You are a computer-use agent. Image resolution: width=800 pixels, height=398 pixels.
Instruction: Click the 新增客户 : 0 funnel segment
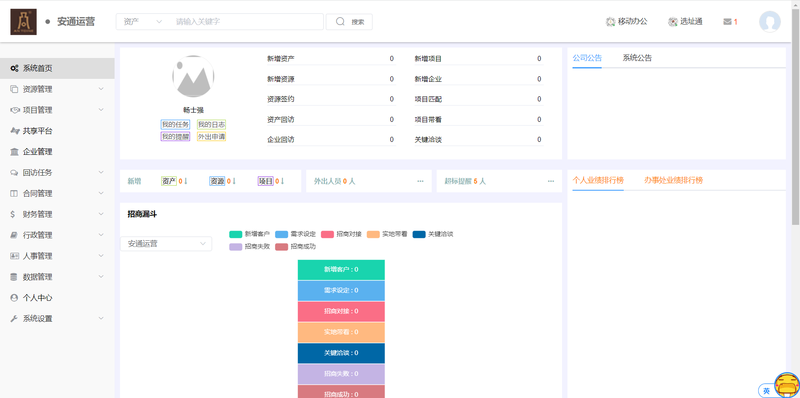tap(341, 270)
